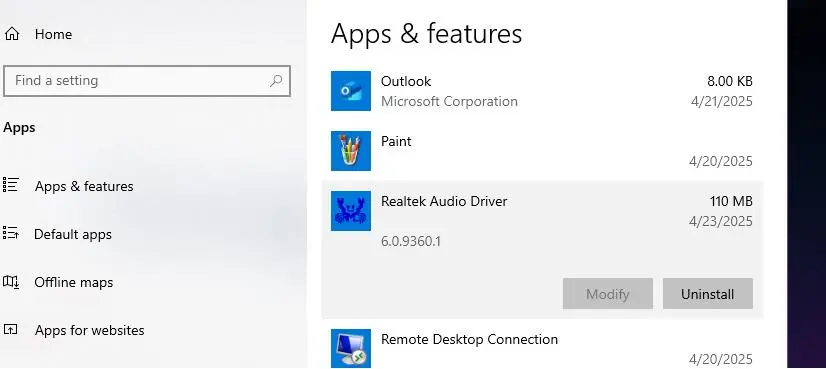Click the search magnifier icon
The width and height of the screenshot is (826, 369).
276,81
